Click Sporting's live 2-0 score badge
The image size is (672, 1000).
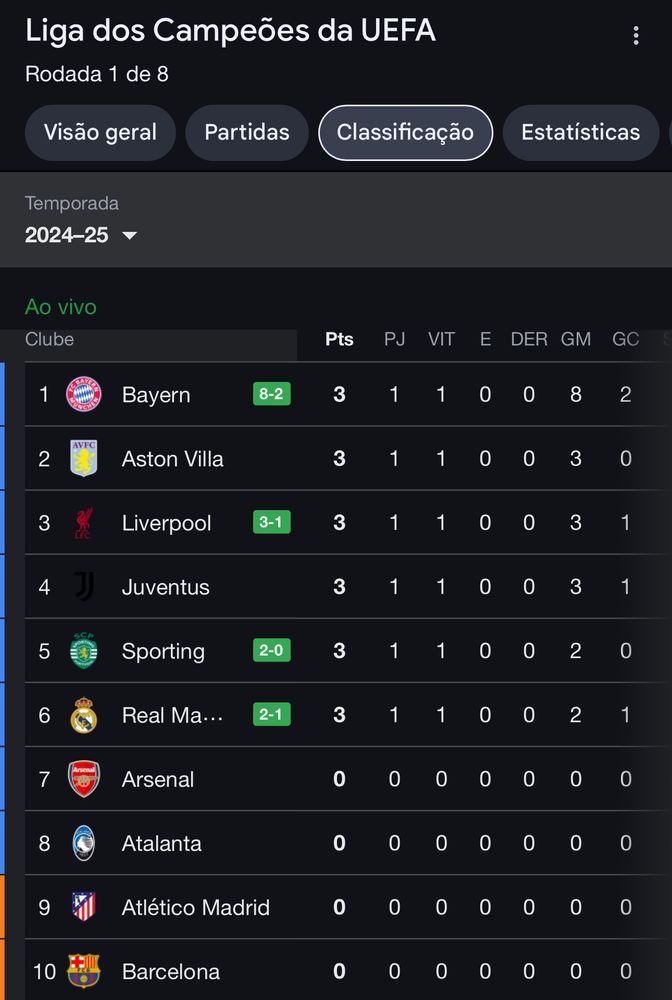(x=271, y=650)
